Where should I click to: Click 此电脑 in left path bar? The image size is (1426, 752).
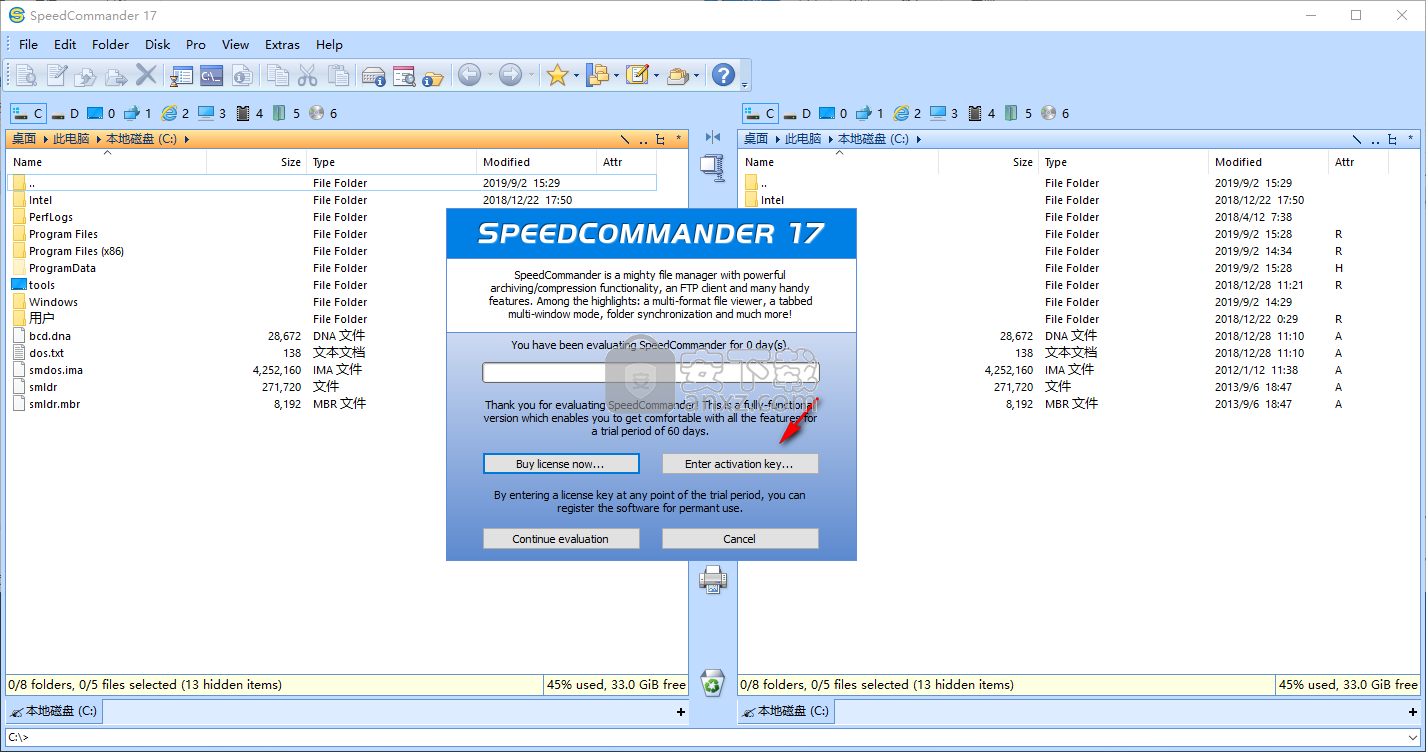(x=71, y=139)
